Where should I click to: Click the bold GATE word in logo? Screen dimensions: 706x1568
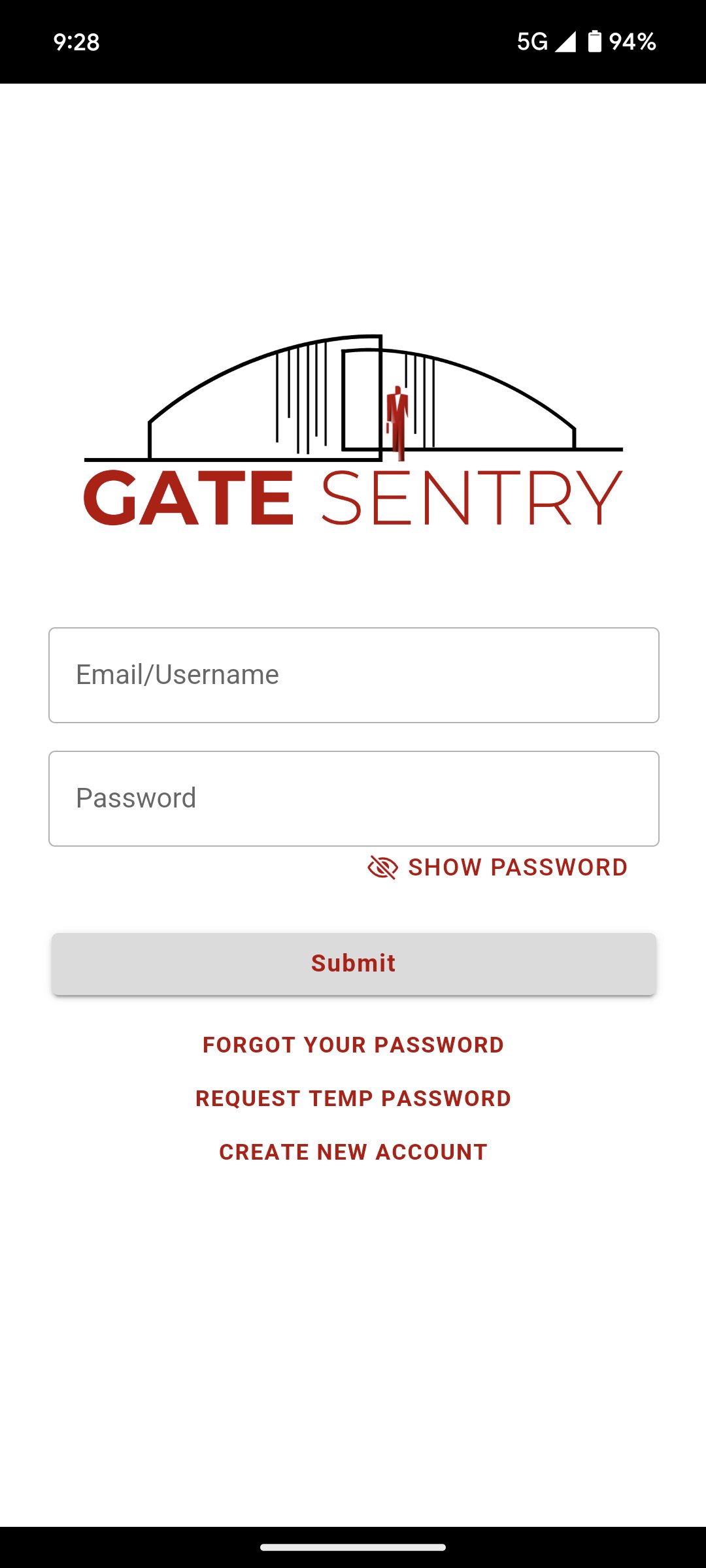(x=189, y=498)
